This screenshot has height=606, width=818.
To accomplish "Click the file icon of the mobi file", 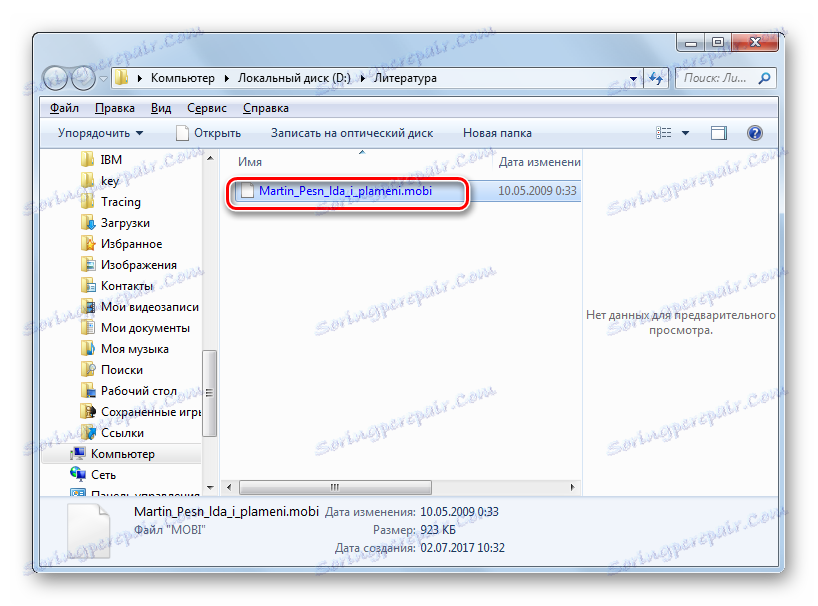I will pyautogui.click(x=247, y=191).
